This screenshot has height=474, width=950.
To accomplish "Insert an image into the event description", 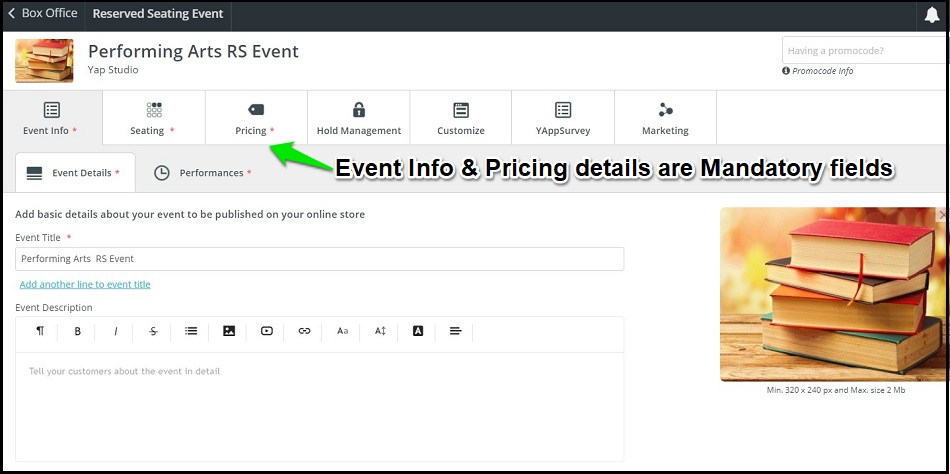I will pyautogui.click(x=229, y=331).
